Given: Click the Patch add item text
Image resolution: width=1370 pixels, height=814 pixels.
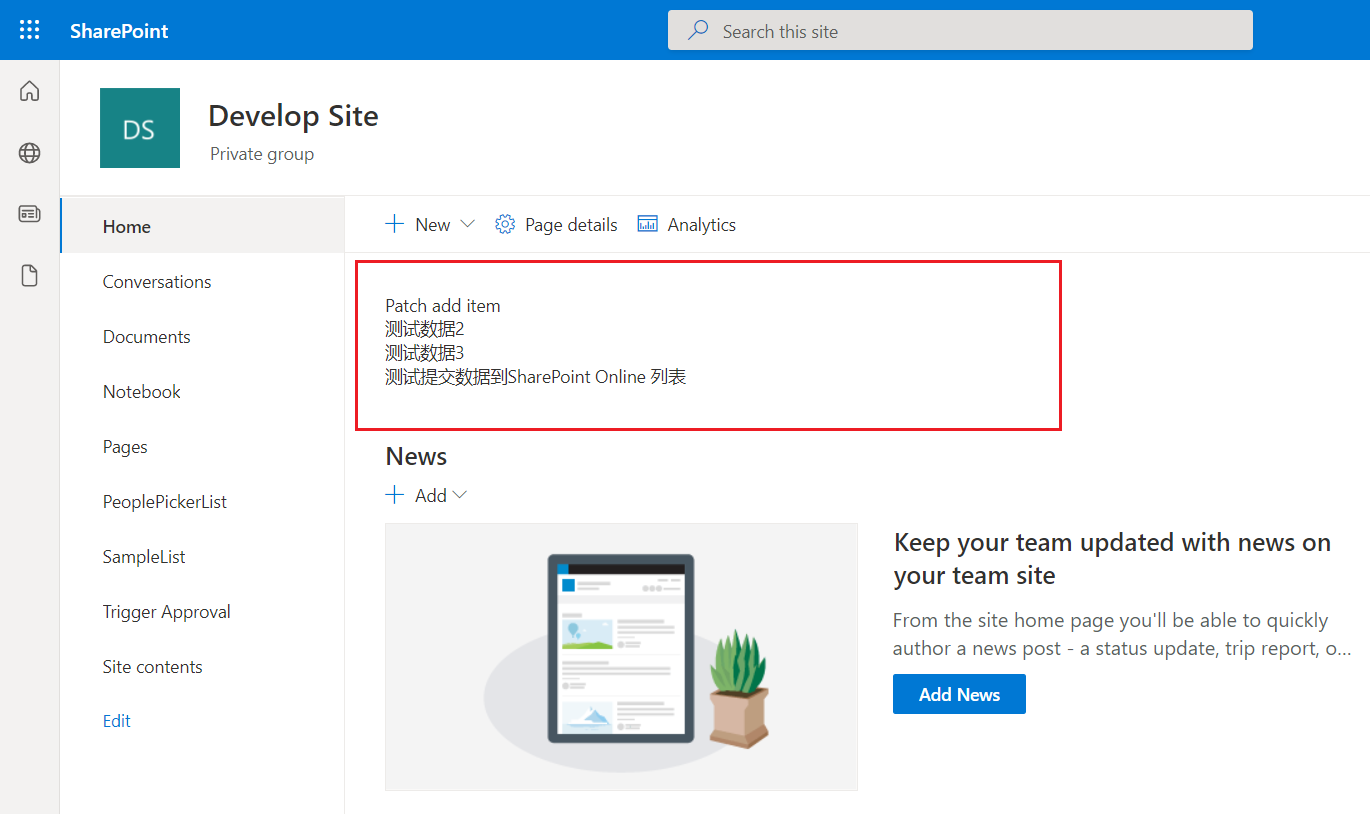Looking at the screenshot, I should pos(443,306).
